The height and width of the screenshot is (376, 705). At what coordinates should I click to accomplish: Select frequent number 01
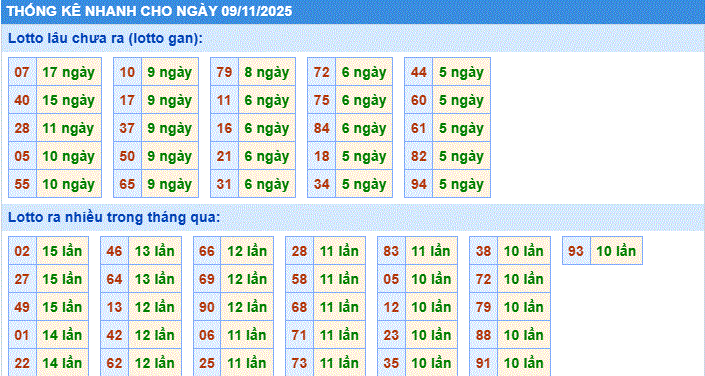22,335
